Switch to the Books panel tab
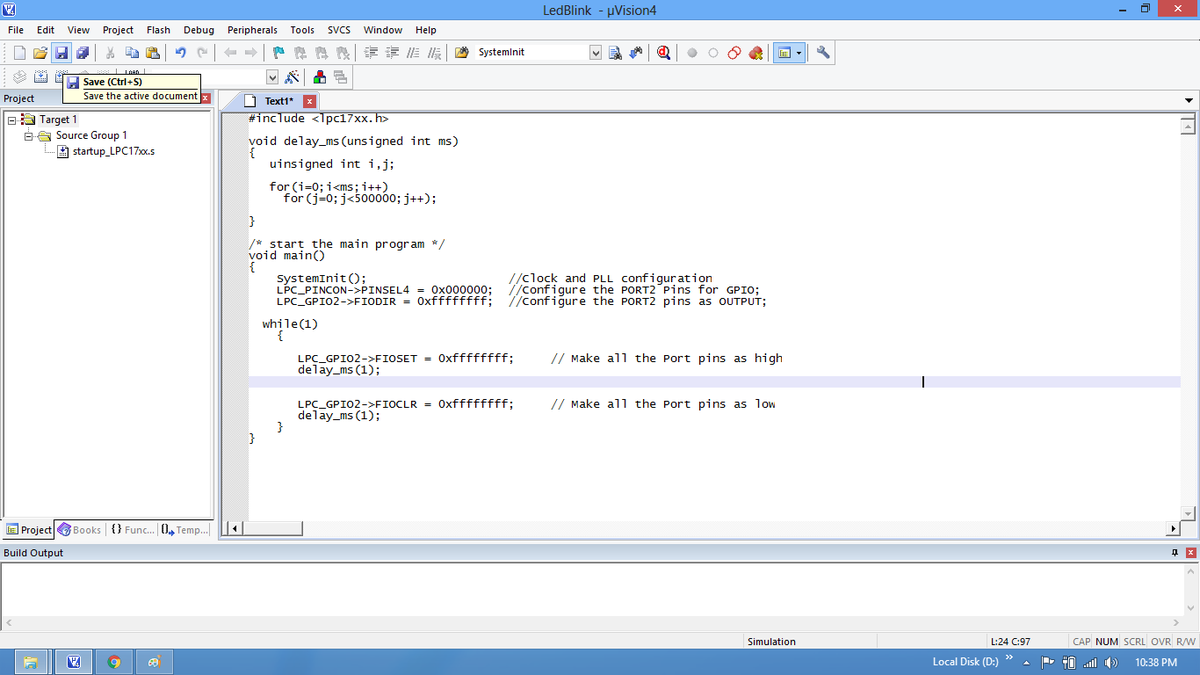The image size is (1200, 675). [x=80, y=530]
